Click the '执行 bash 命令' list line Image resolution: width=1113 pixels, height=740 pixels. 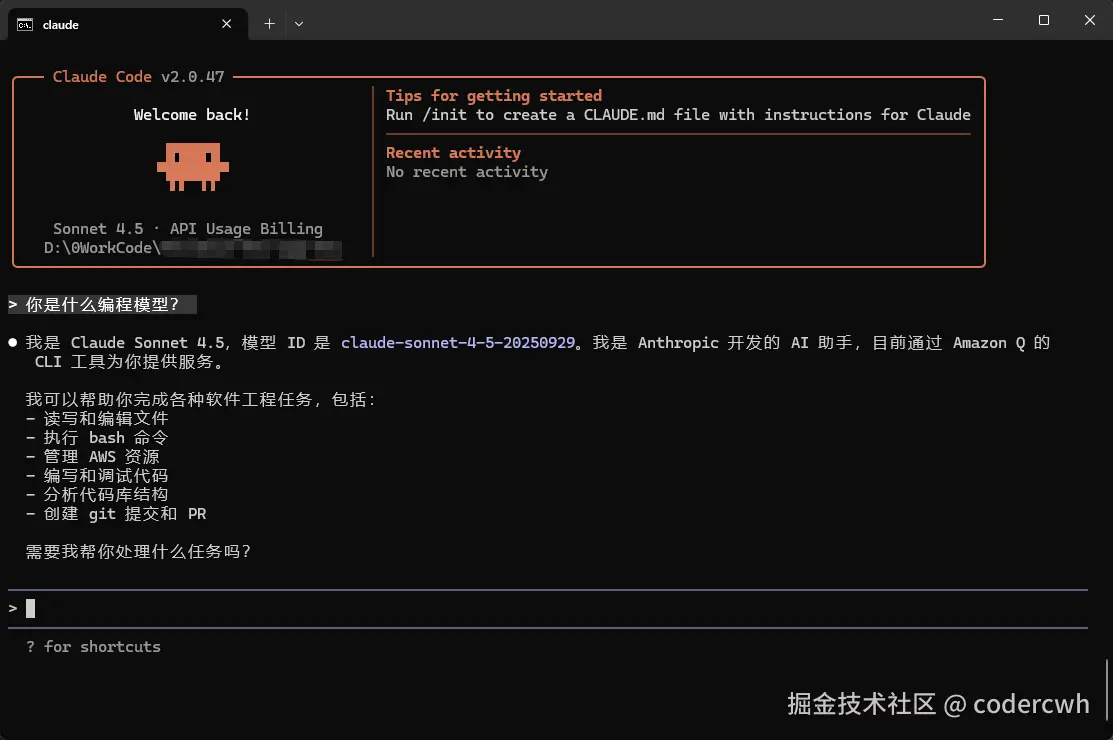pyautogui.click(x=97, y=438)
